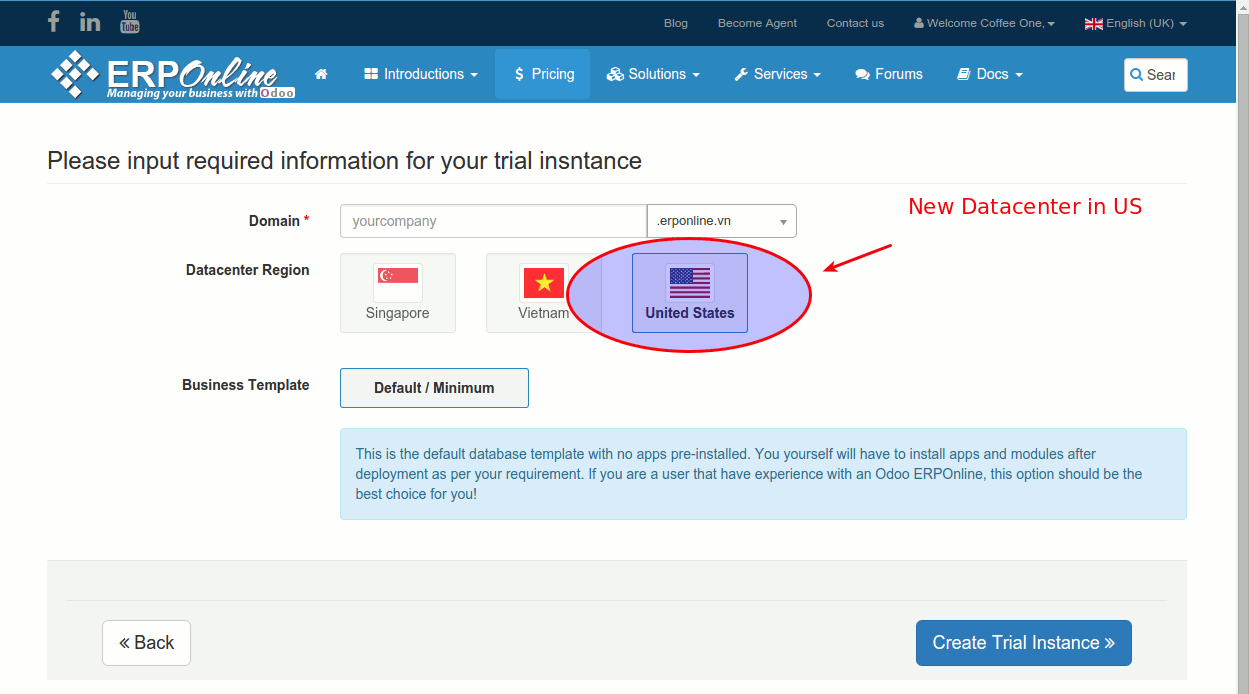Expand the Welcome Coffee One user menu
1249x694 pixels.
984,23
